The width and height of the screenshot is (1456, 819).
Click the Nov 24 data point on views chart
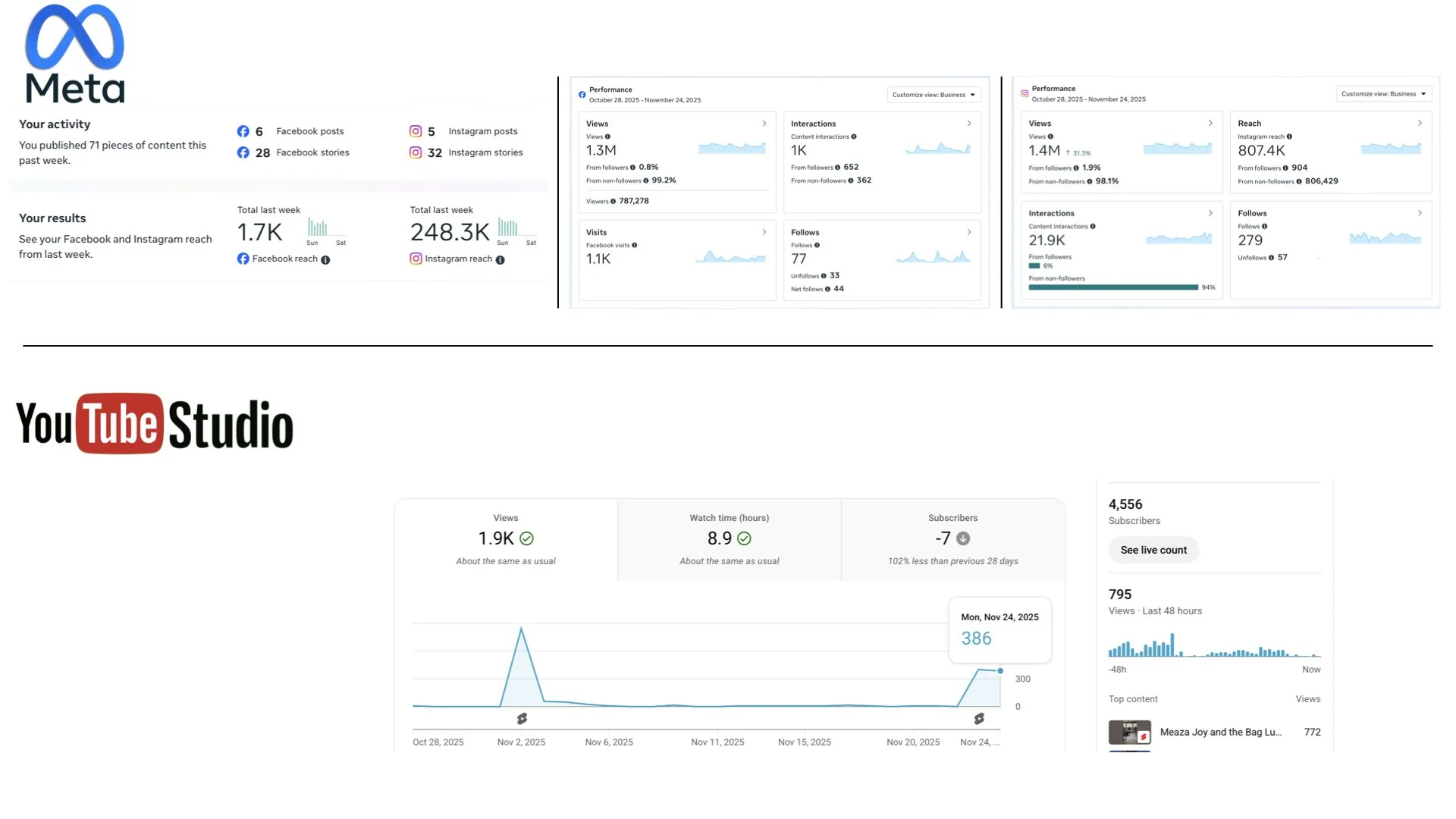[x=1000, y=671]
